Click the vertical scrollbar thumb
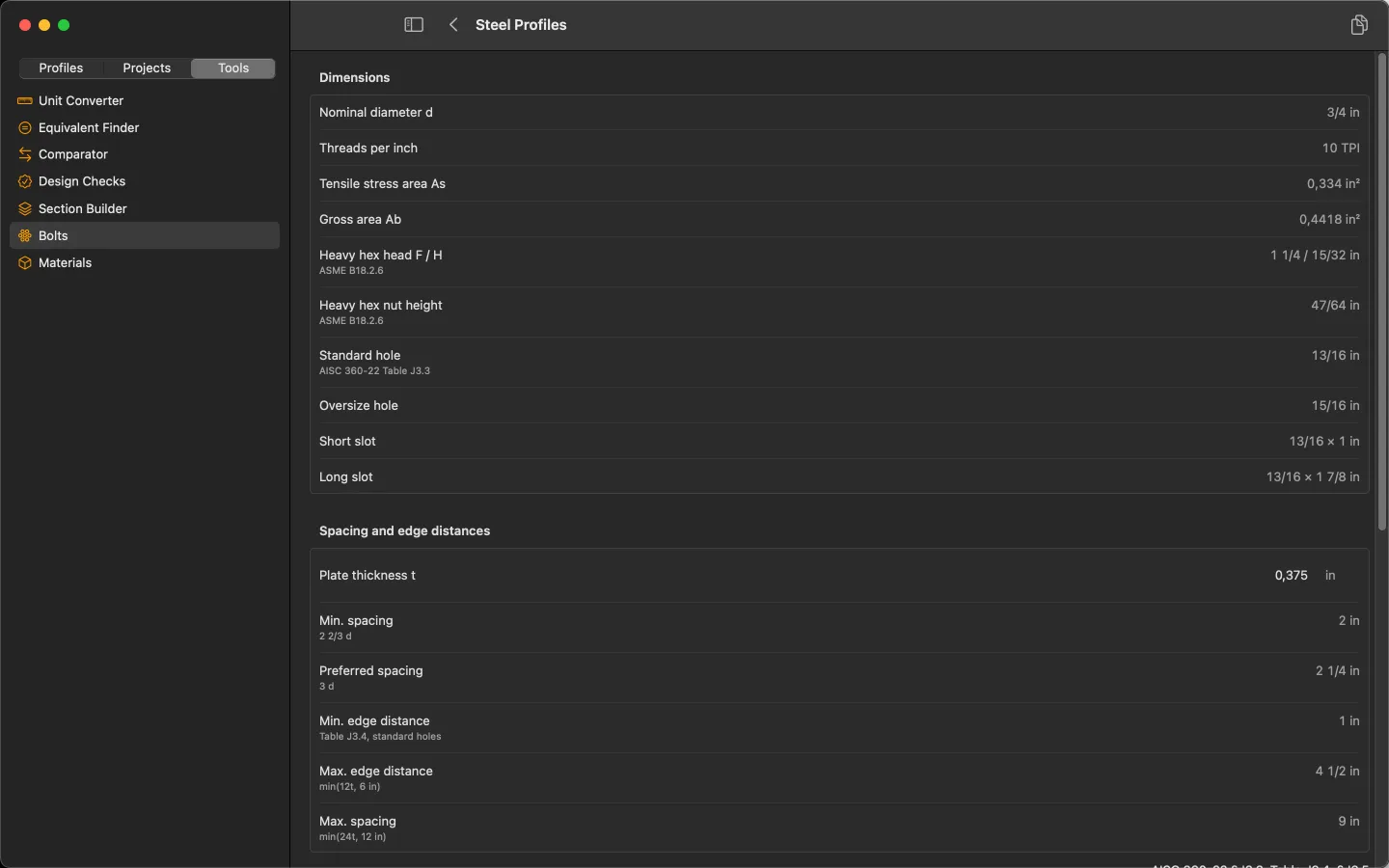This screenshot has height=868, width=1389. 1381,292
